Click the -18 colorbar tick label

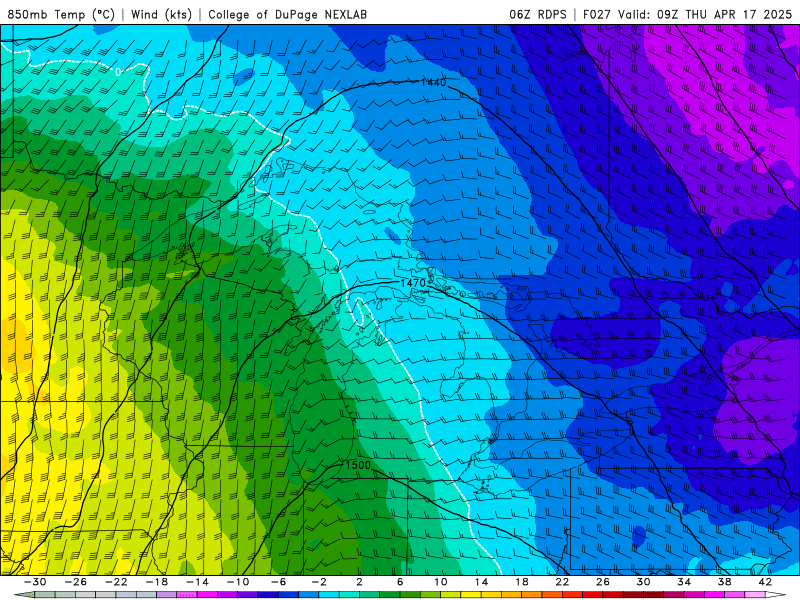[157, 582]
